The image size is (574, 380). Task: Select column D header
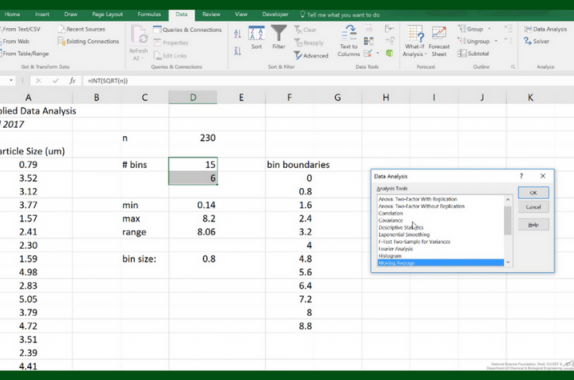pos(193,97)
